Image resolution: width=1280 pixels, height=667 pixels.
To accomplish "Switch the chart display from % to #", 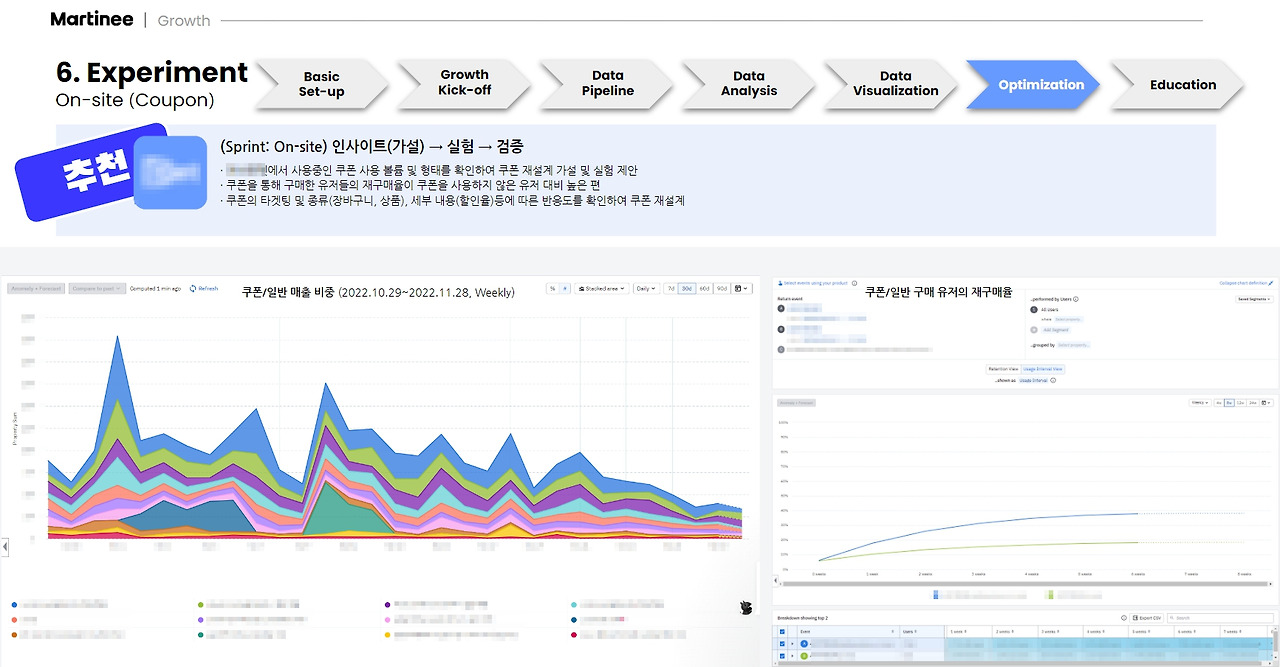I will [x=565, y=288].
